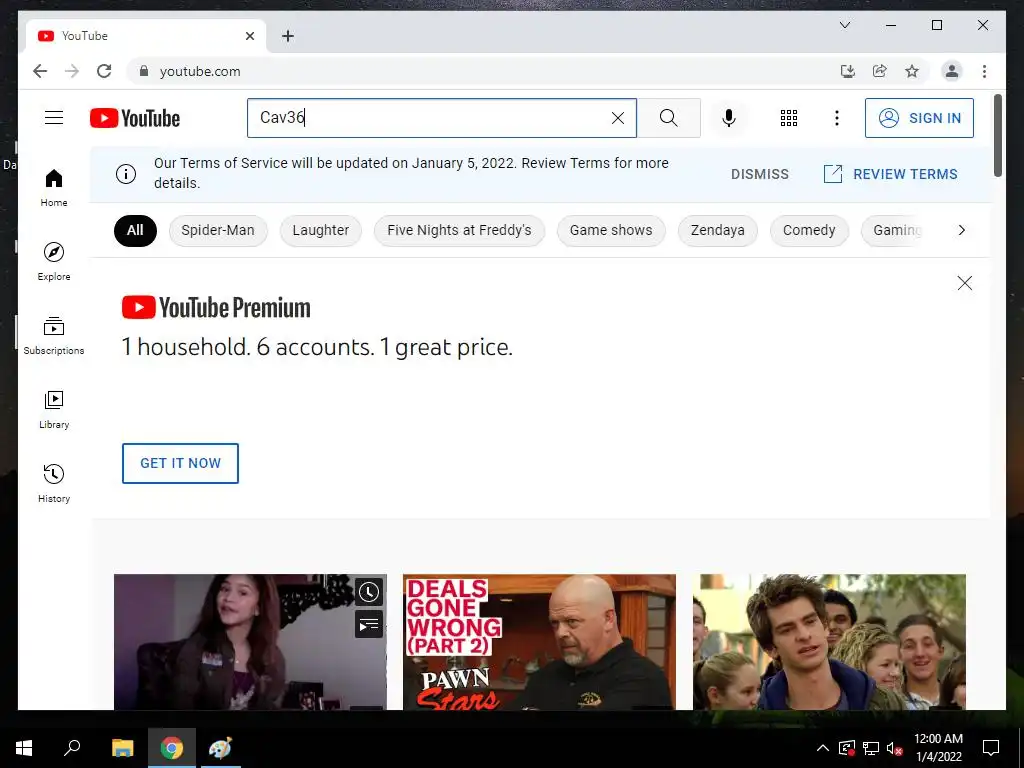Click the YouTube logo

point(135,118)
